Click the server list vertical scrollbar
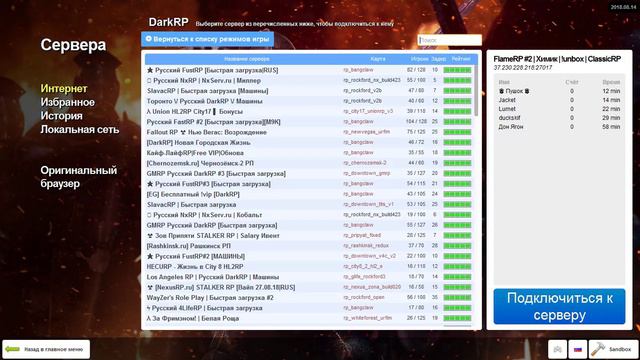The height and width of the screenshot is (360, 640). (476, 90)
